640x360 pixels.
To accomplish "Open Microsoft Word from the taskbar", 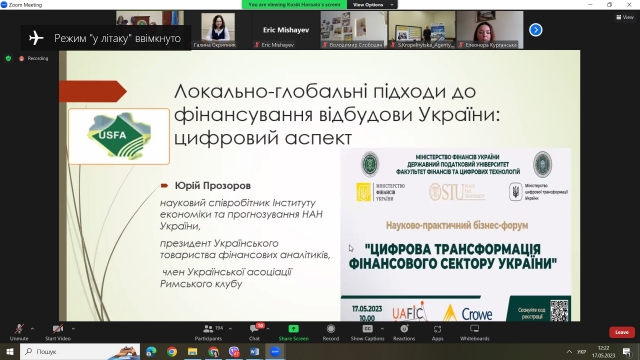I will [255, 351].
